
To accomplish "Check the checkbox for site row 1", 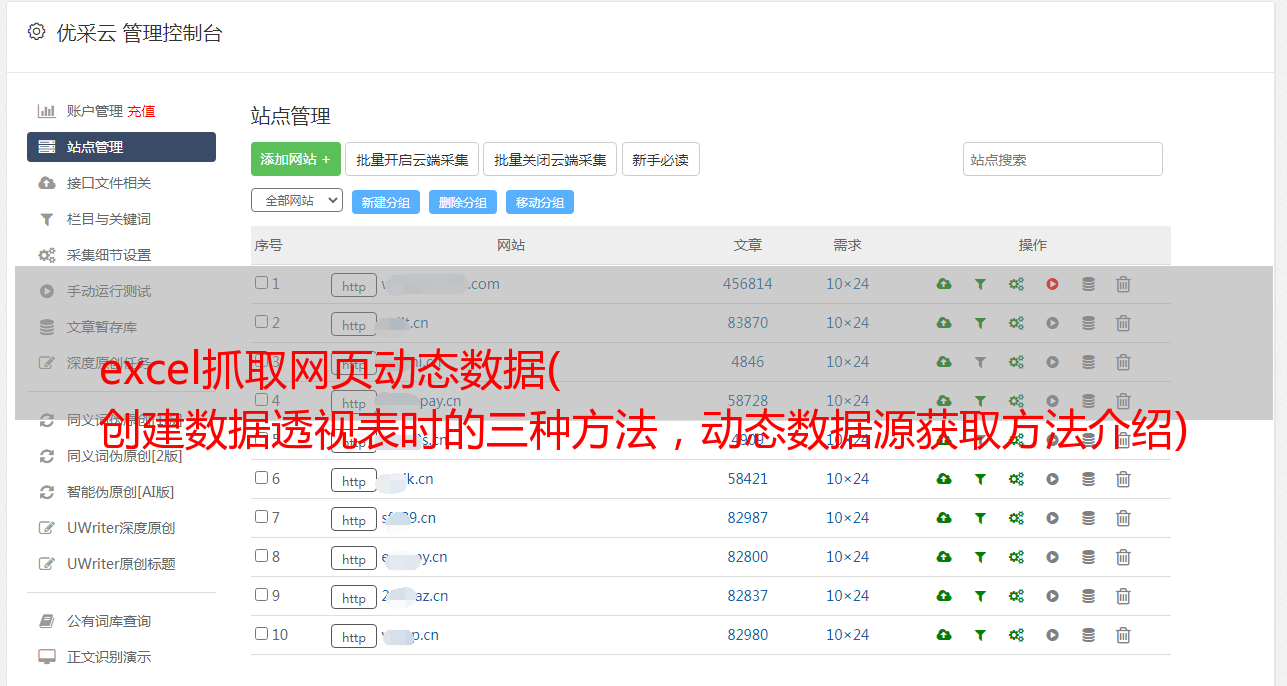I will pyautogui.click(x=261, y=283).
